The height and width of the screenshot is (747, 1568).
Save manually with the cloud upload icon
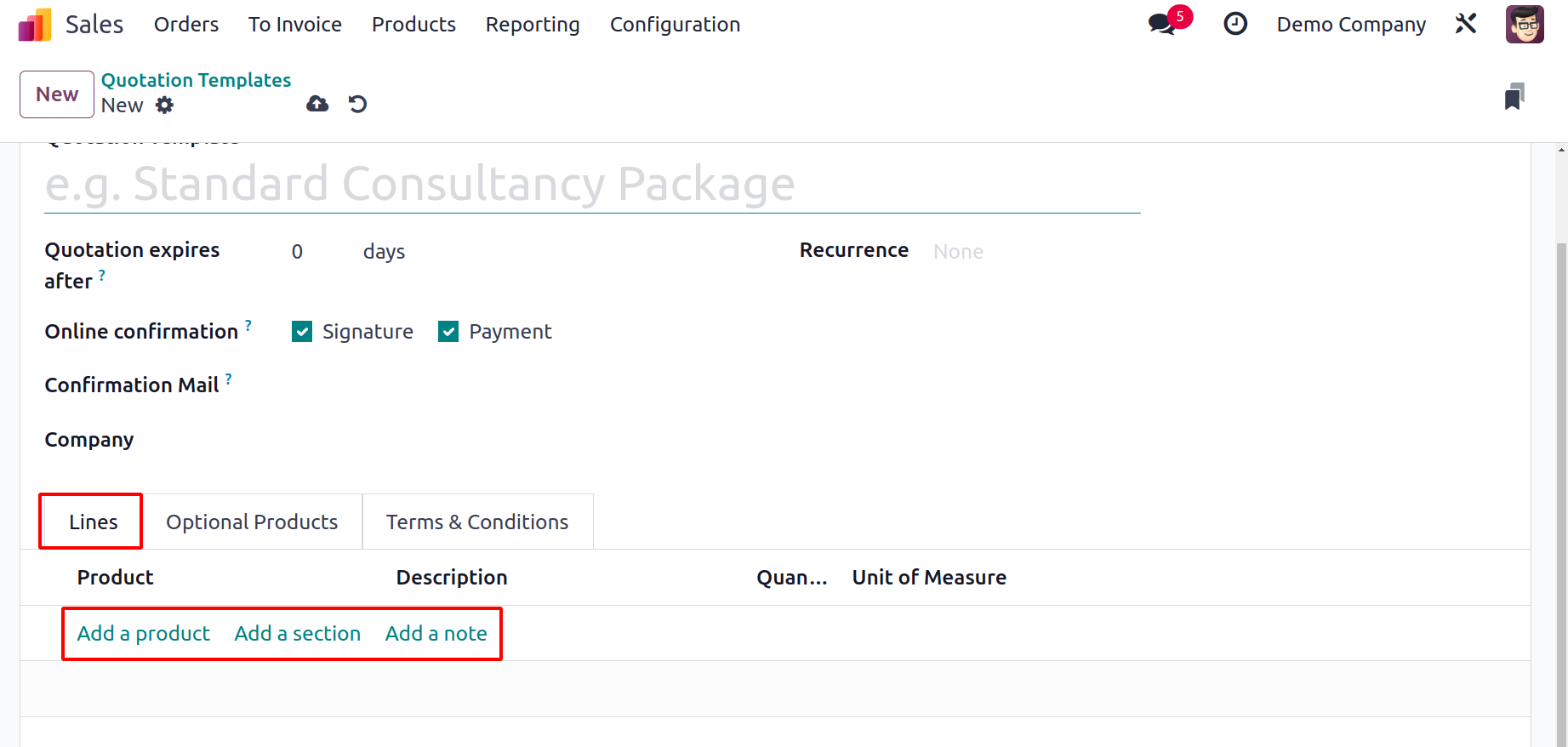[317, 104]
